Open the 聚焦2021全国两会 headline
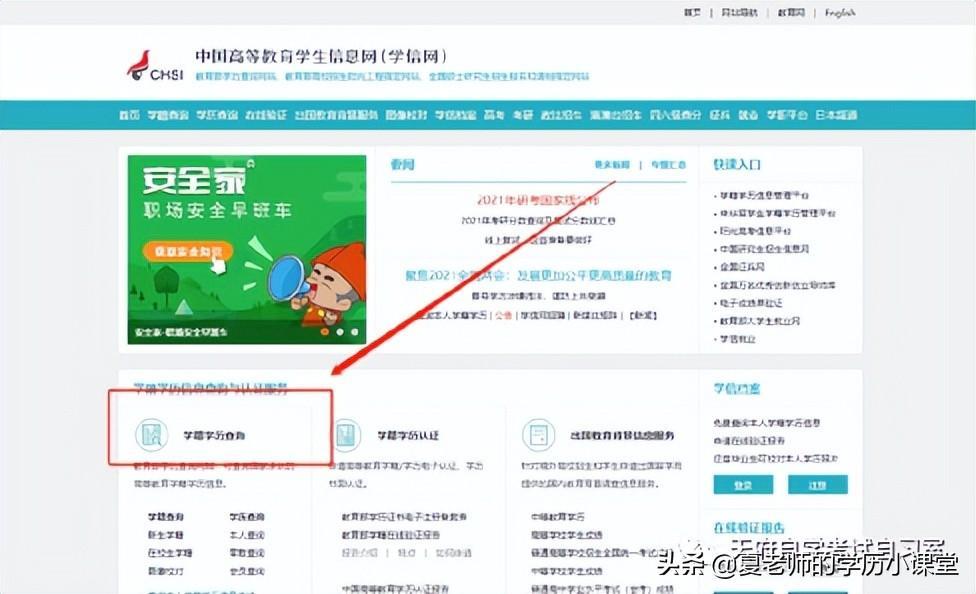Viewport: 976px width, 594px height. 538,275
